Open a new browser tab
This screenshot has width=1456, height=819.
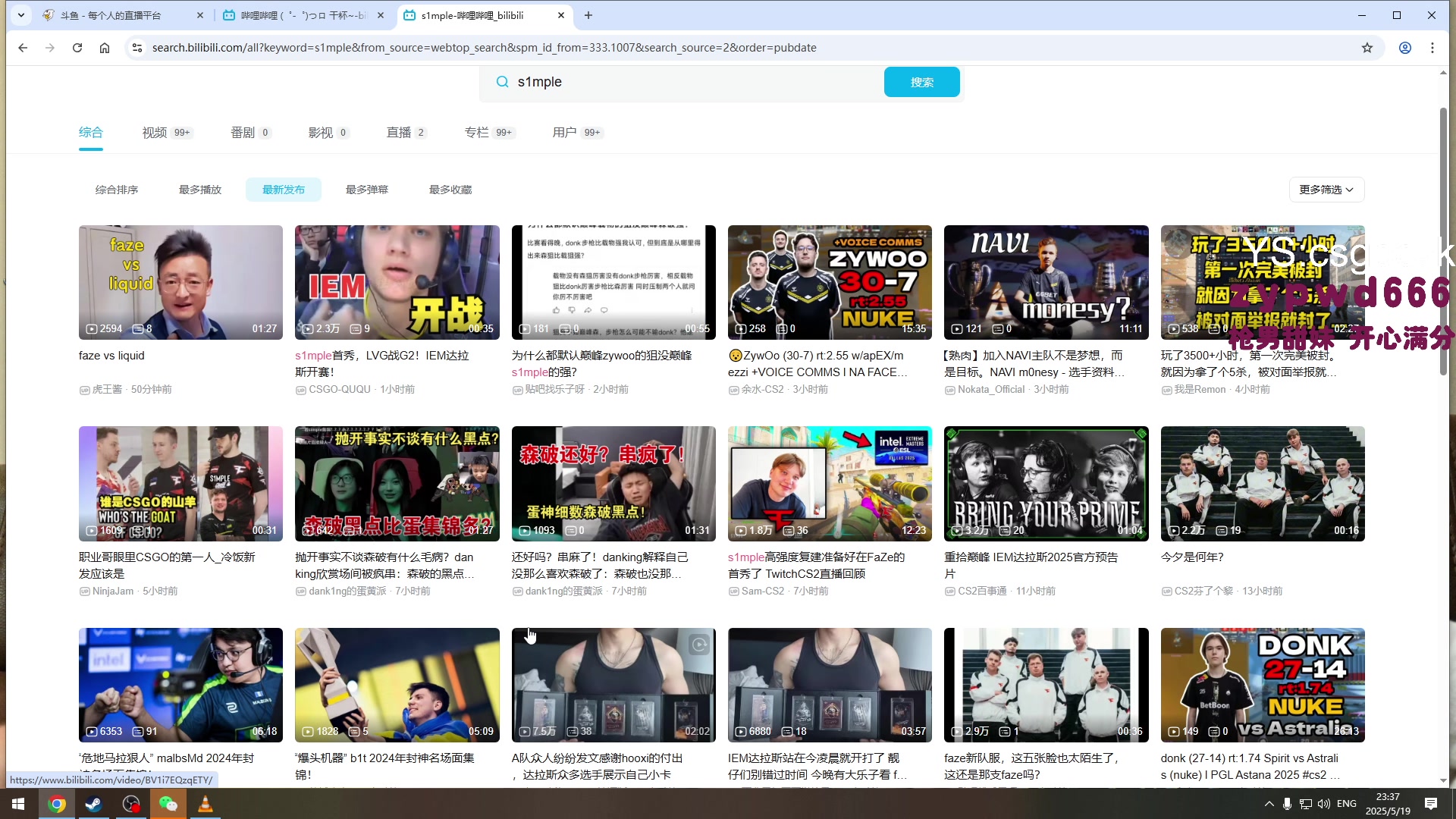pos(588,15)
